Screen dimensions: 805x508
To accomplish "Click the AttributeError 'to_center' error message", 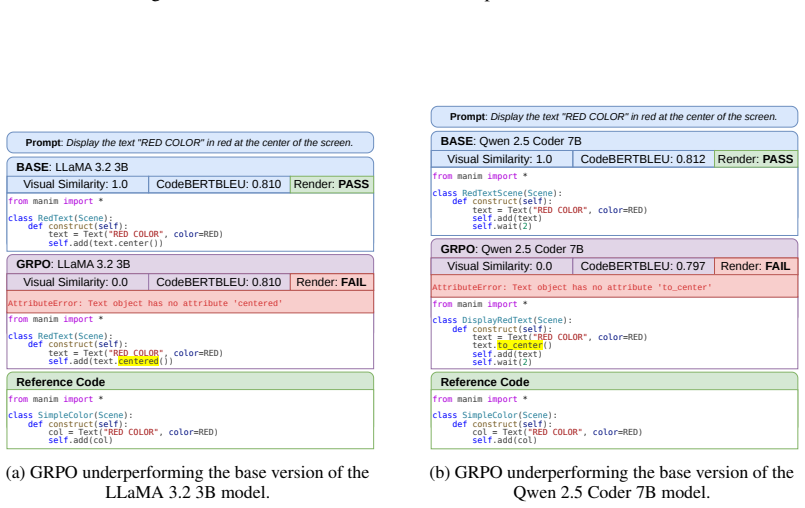I will 614,287.
